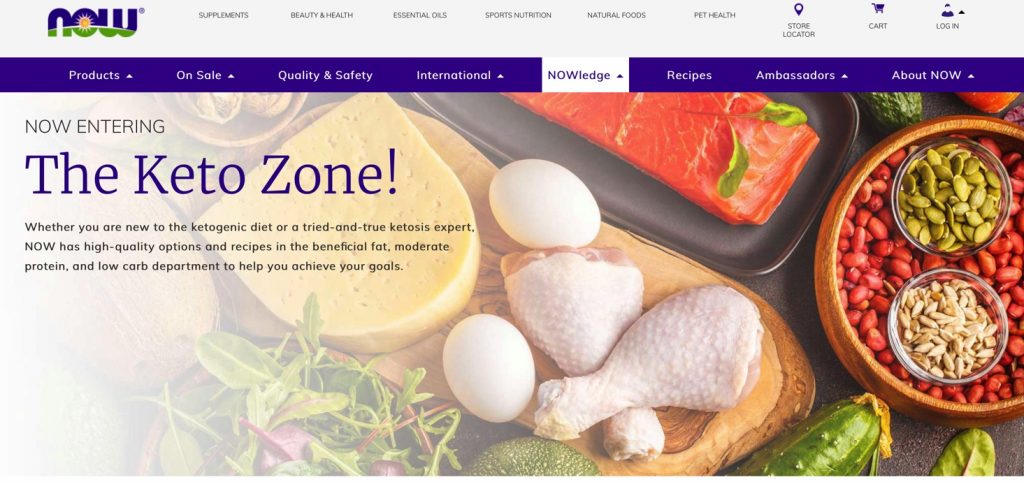Open the Pet Health link
The height and width of the screenshot is (484, 1024).
pos(714,15)
